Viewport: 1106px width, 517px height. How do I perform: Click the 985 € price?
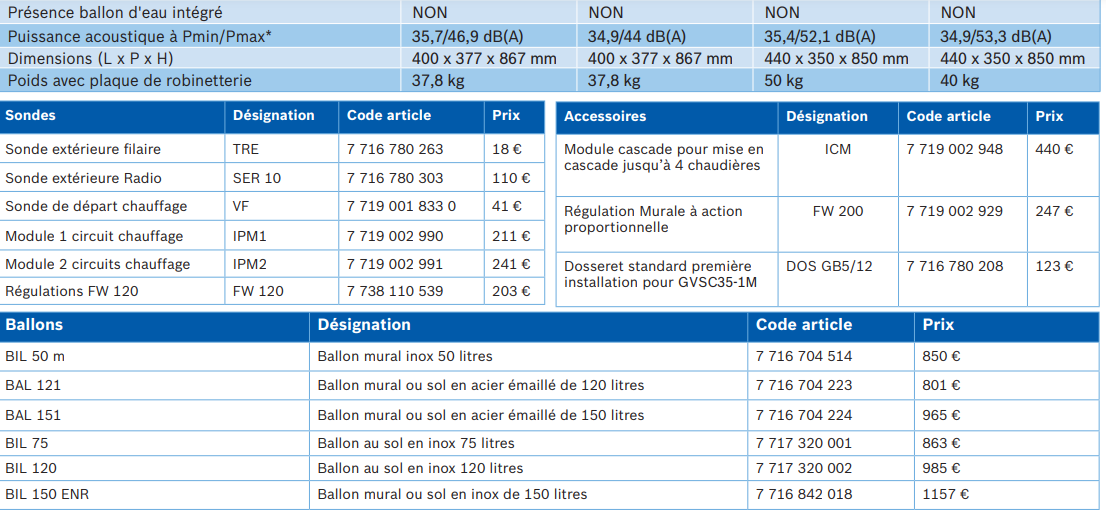click(x=941, y=468)
